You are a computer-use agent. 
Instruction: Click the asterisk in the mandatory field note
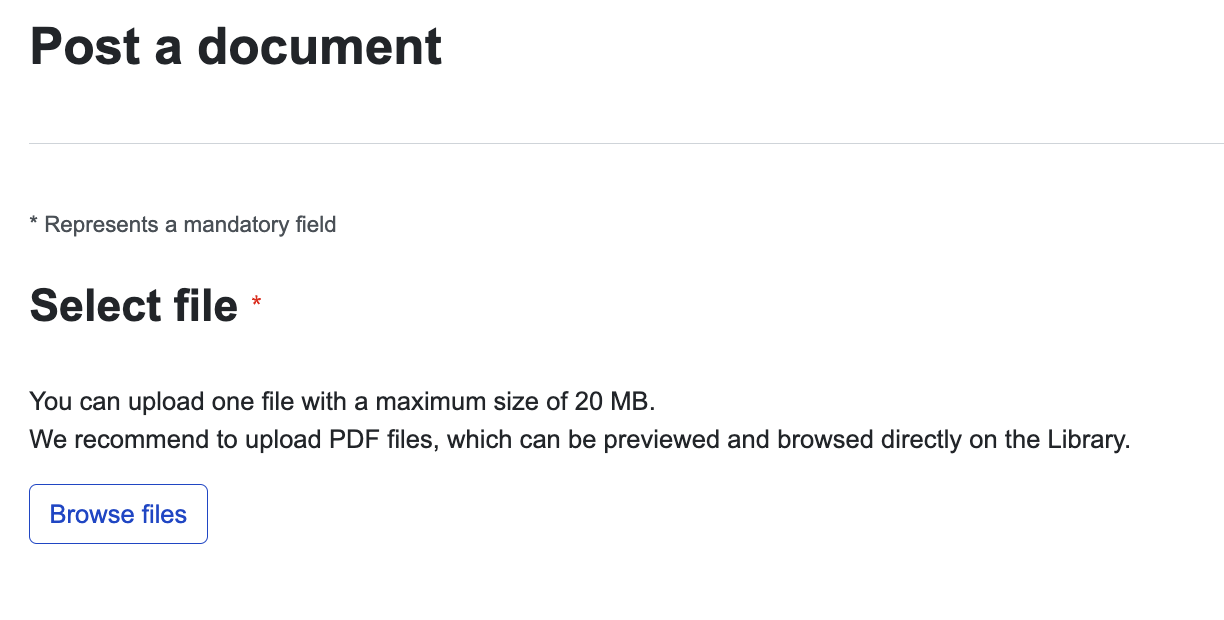pyautogui.click(x=33, y=222)
